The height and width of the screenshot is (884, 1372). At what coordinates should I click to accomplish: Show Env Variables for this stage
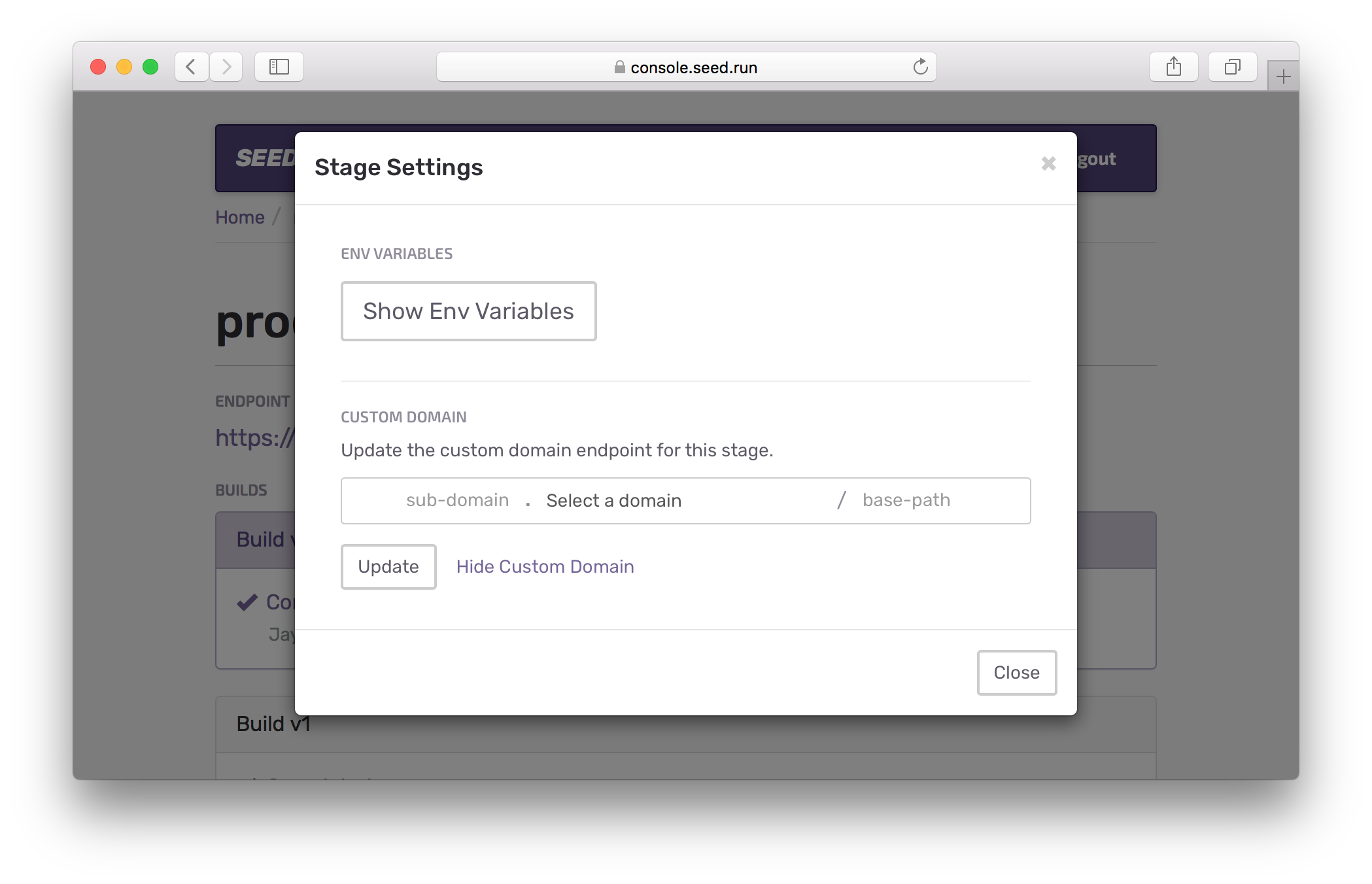pos(468,311)
